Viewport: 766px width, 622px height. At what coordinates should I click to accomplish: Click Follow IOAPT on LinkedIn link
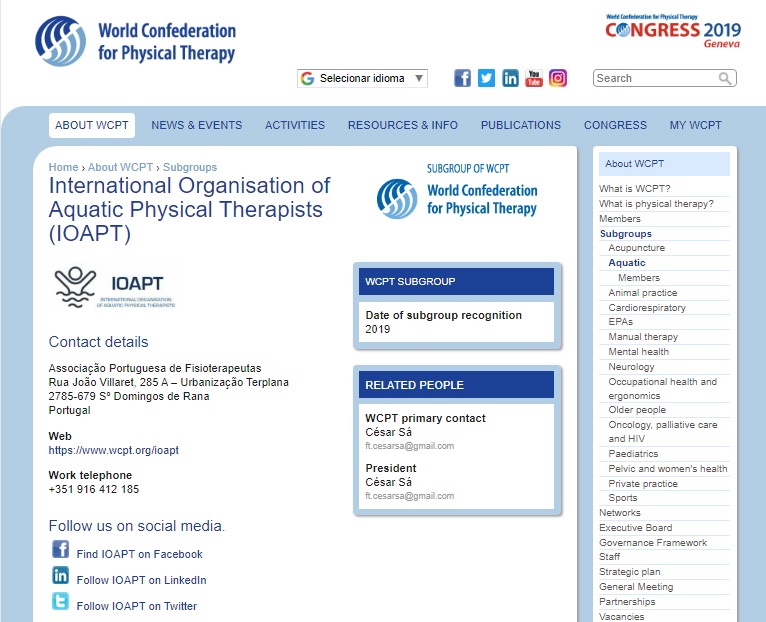tap(142, 580)
